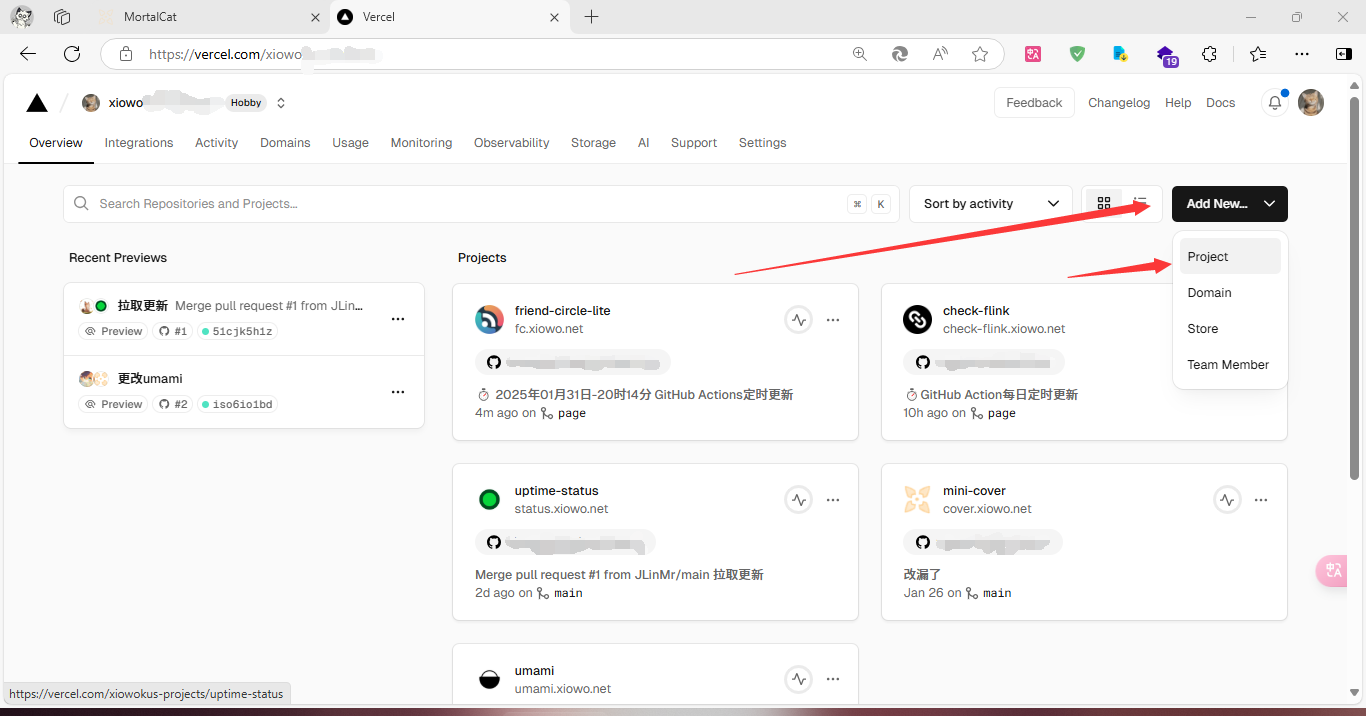Favorite this page with star icon

click(x=980, y=54)
